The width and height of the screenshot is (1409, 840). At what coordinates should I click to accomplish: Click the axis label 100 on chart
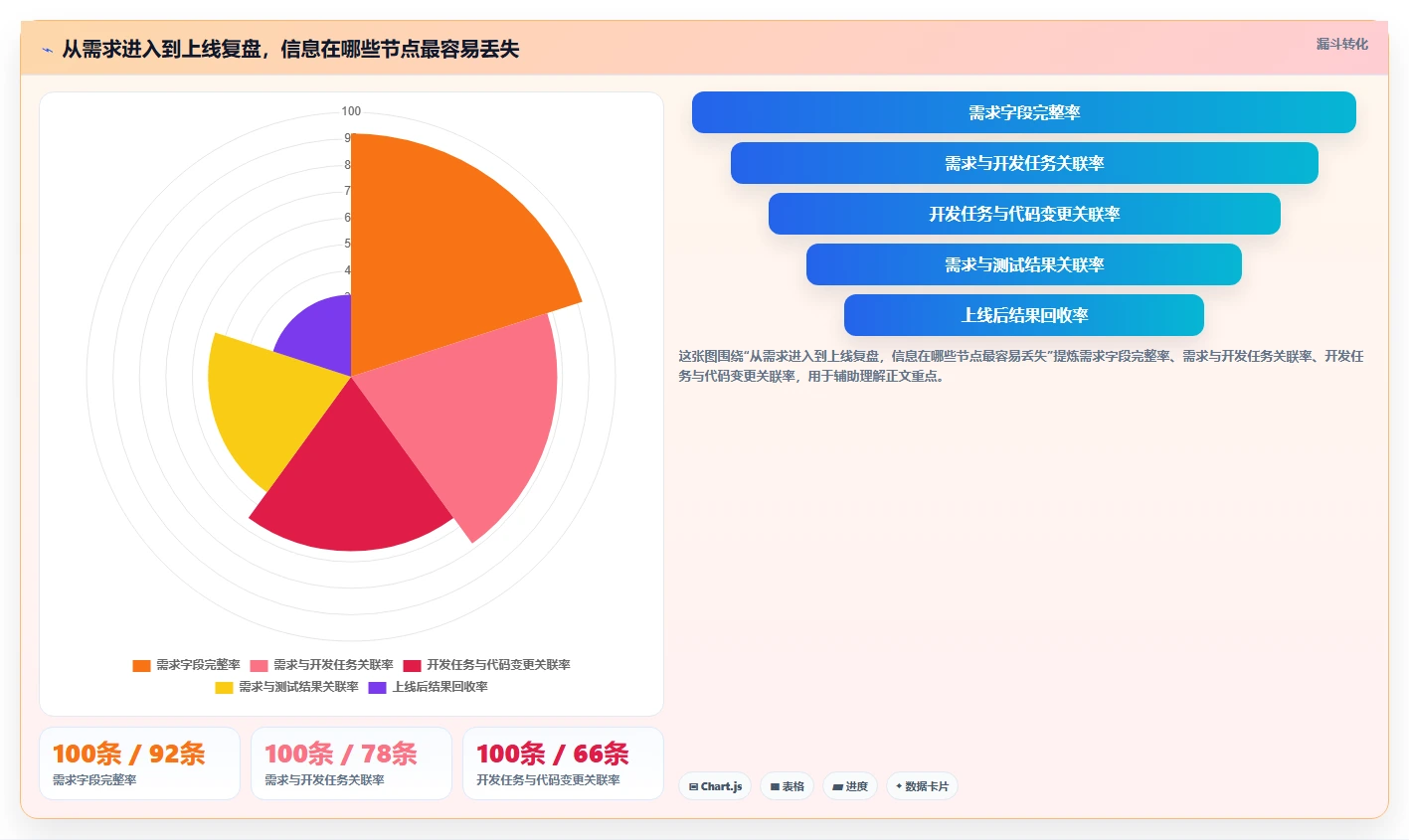tap(351, 111)
